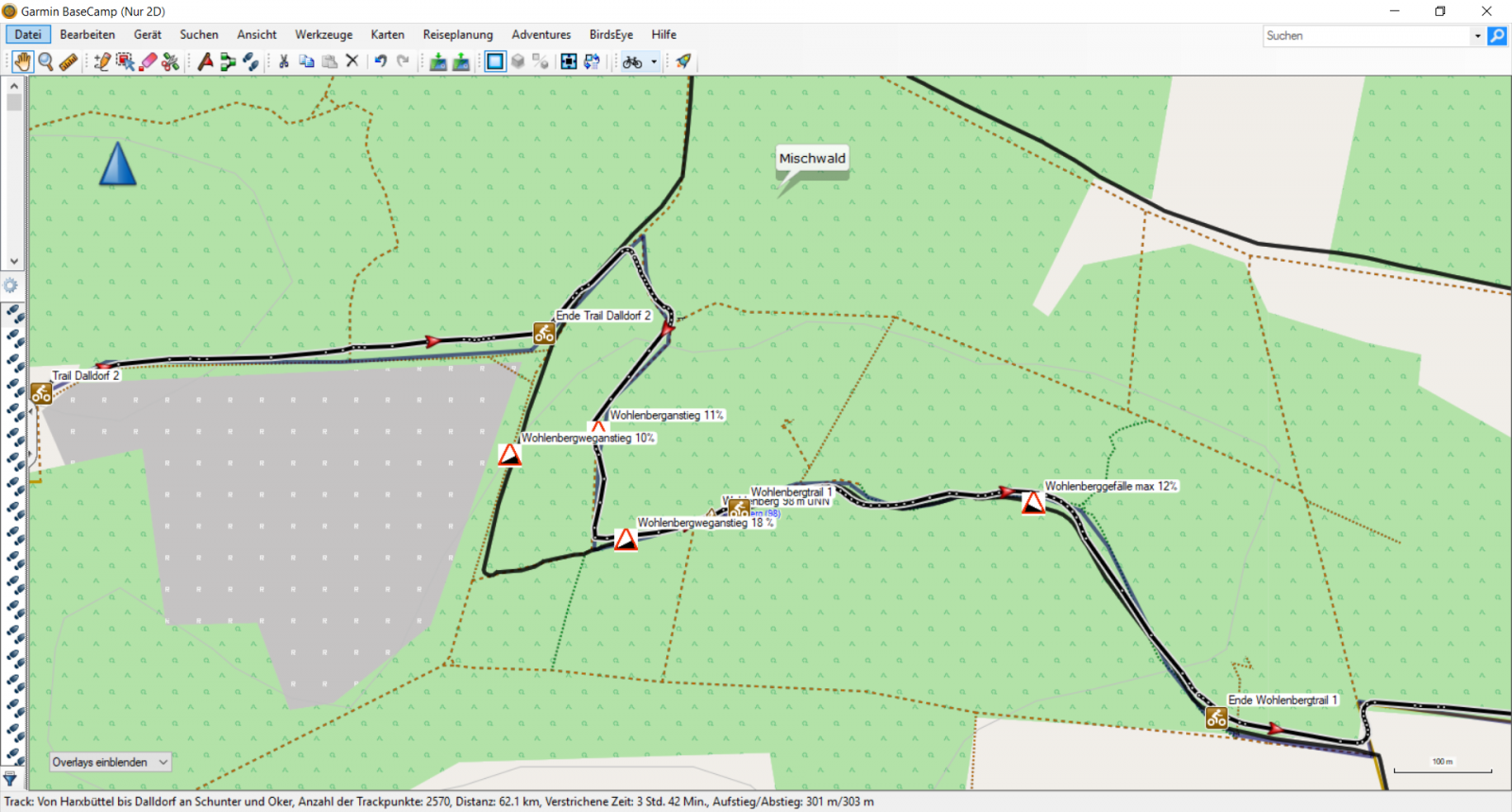Open the Adventures menu

541,35
